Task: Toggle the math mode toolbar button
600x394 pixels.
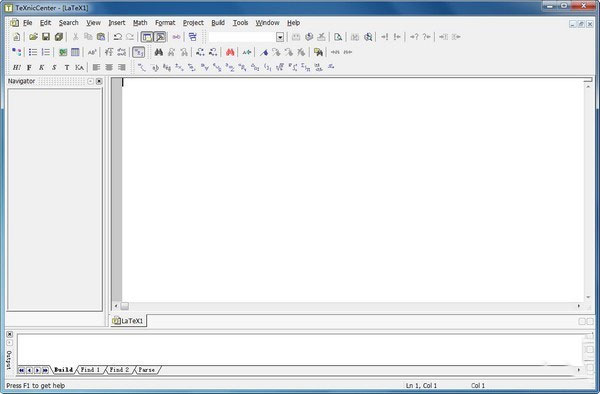Action: pyautogui.click(x=139, y=52)
